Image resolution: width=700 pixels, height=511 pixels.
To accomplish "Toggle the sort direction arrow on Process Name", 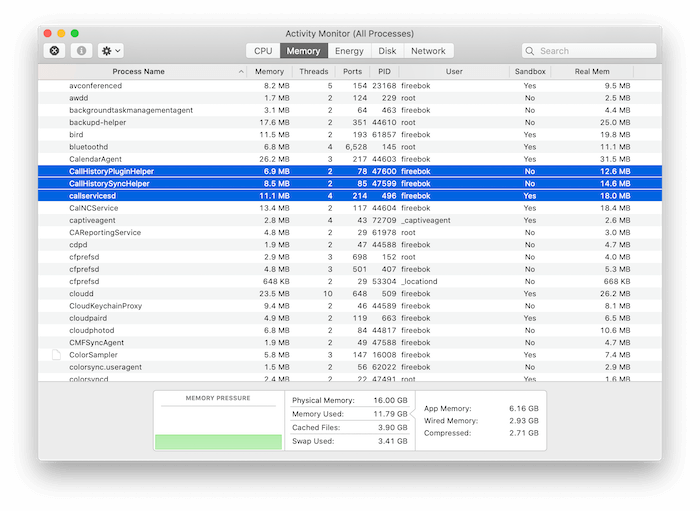I will point(241,71).
